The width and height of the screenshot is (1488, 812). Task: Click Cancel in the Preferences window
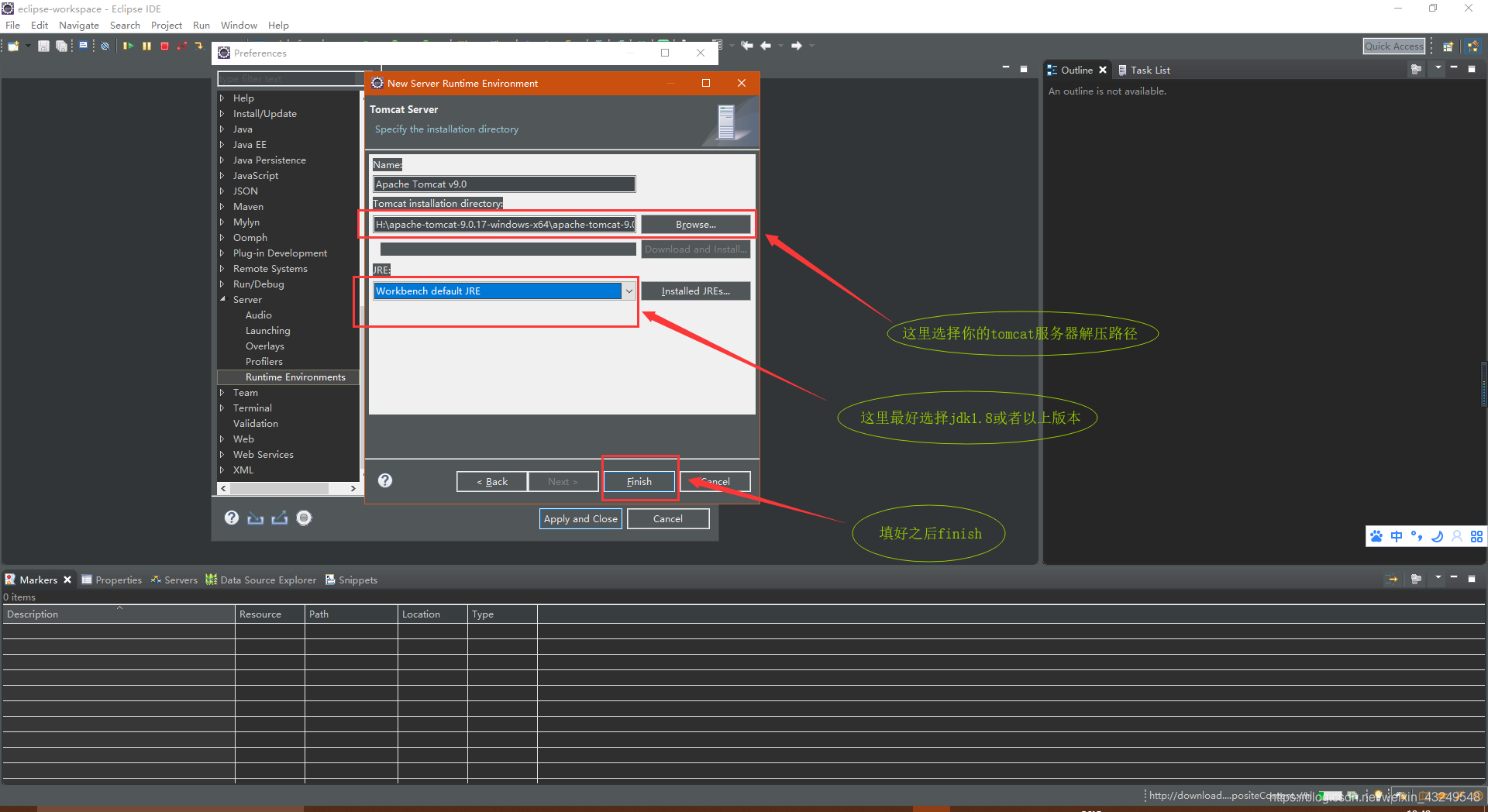pos(668,519)
